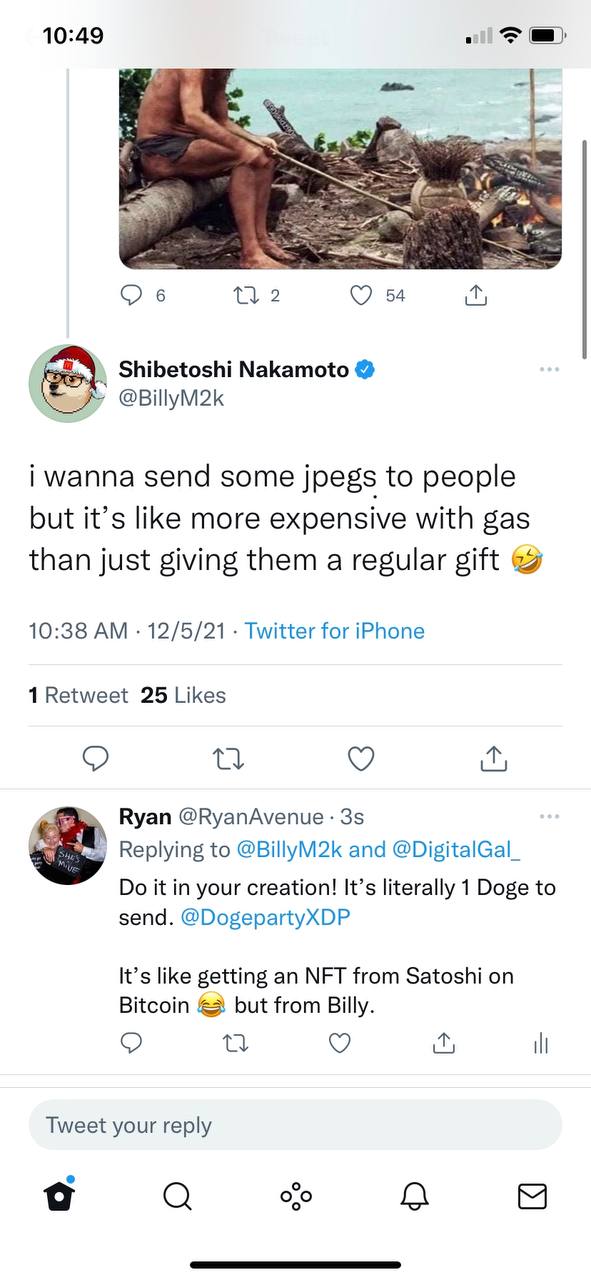Like the Shibetoshi Nakamoto tweet
Image resolution: width=591 pixels, height=1280 pixels.
coord(361,760)
